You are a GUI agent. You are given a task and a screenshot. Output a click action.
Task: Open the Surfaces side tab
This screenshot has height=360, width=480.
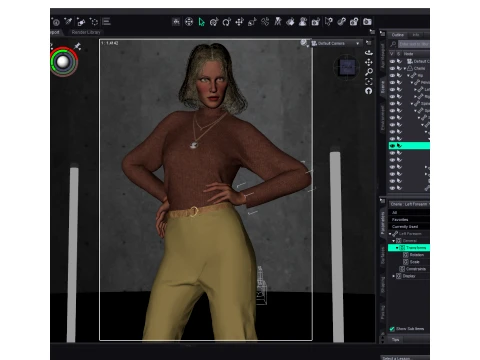pyautogui.click(x=383, y=256)
